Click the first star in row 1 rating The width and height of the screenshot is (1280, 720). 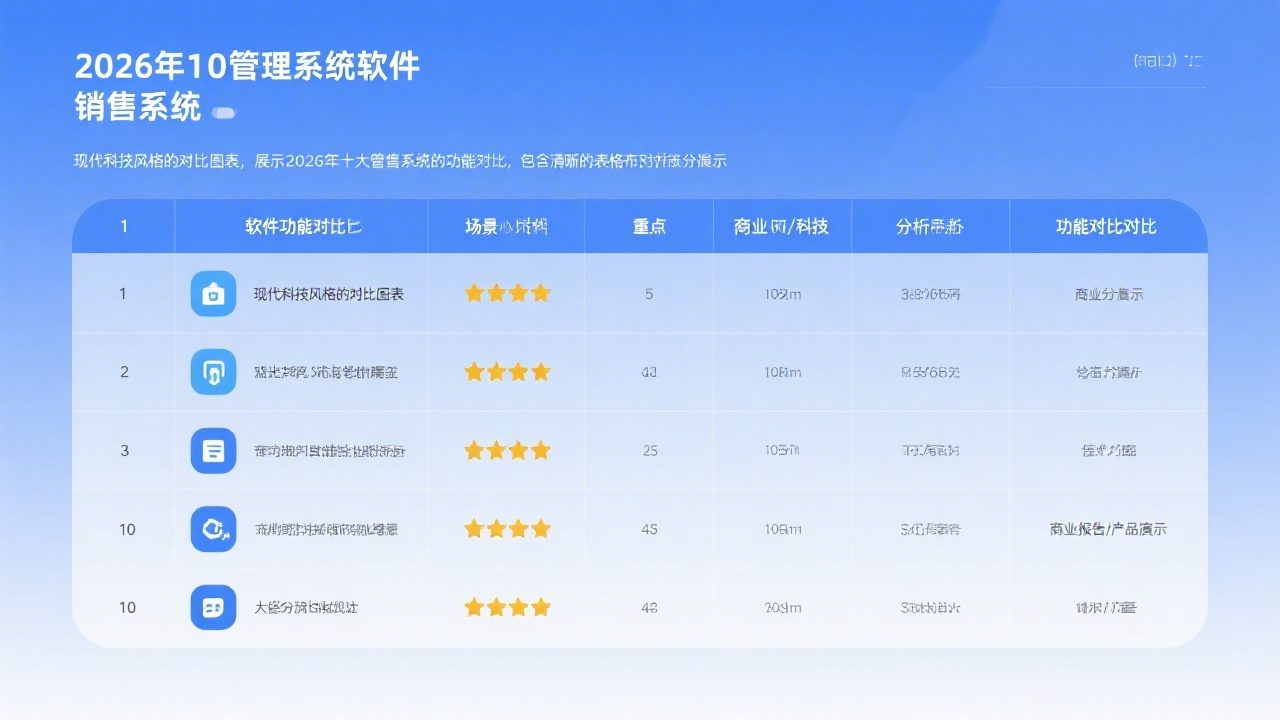[x=473, y=293]
